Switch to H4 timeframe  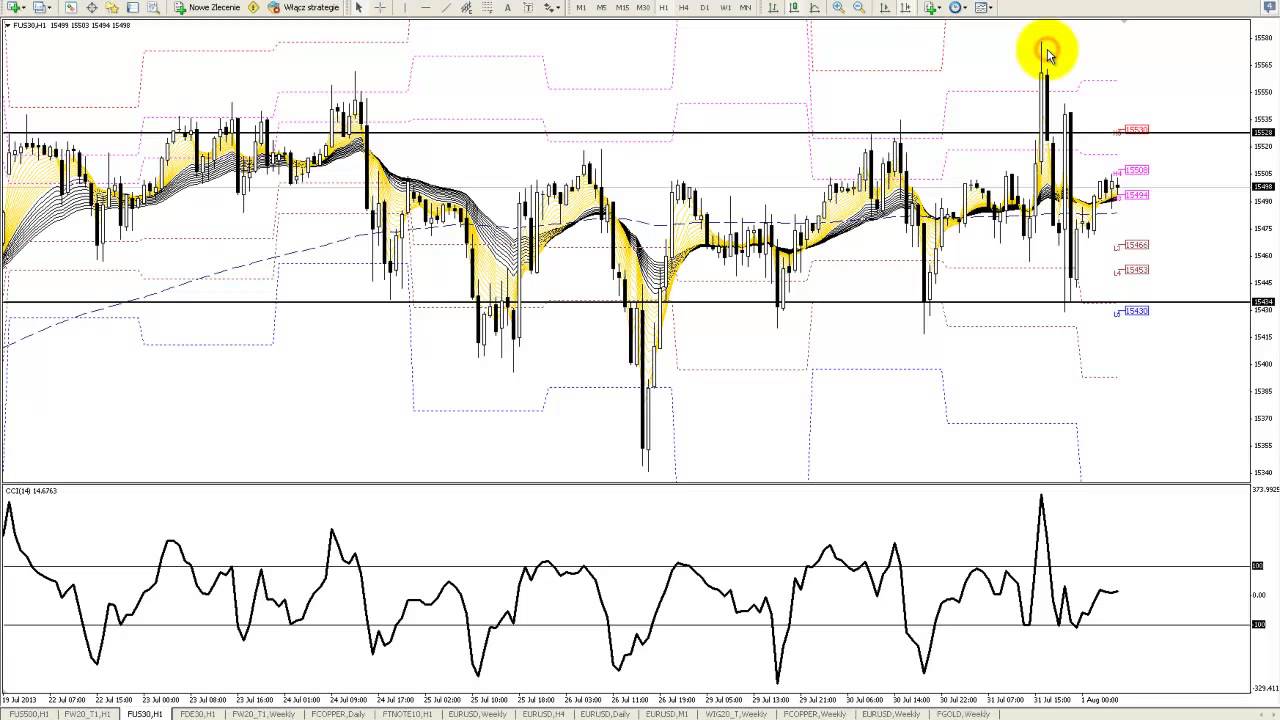[684, 7]
